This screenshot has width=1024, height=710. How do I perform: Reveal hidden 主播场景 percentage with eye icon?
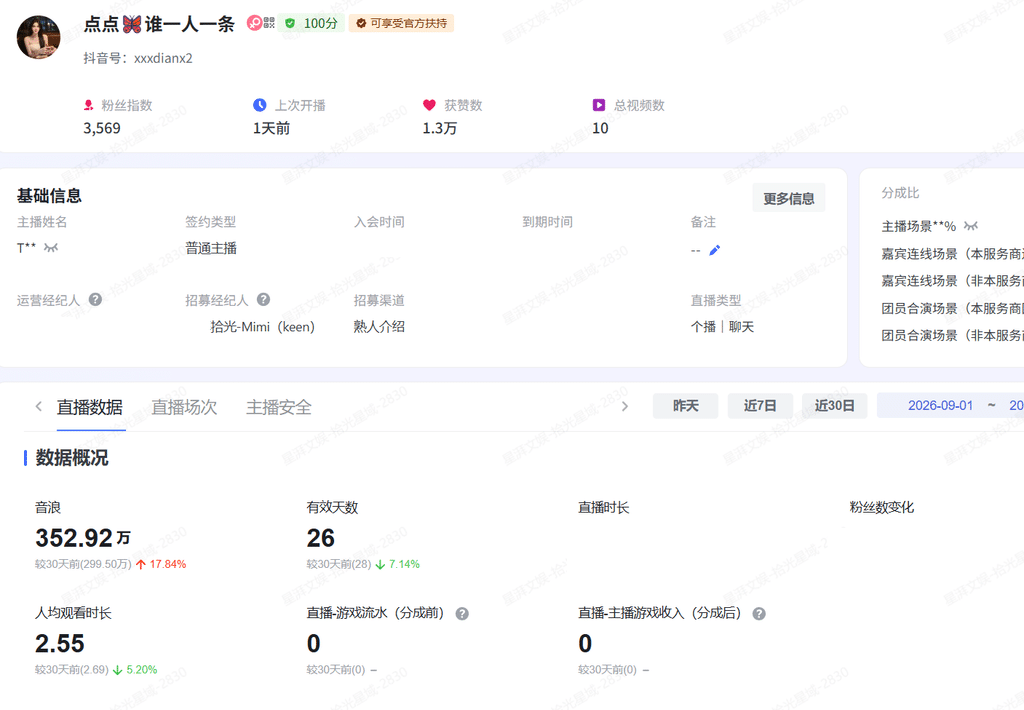pos(971,226)
